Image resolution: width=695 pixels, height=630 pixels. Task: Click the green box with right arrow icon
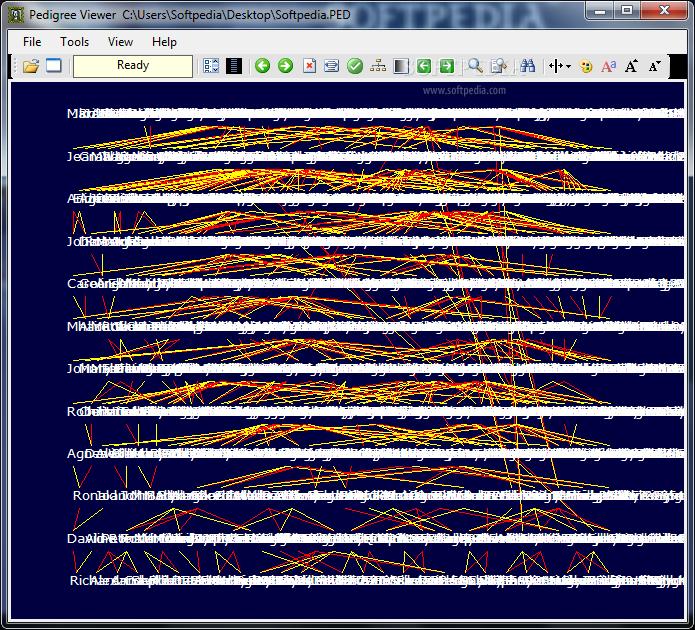click(447, 66)
